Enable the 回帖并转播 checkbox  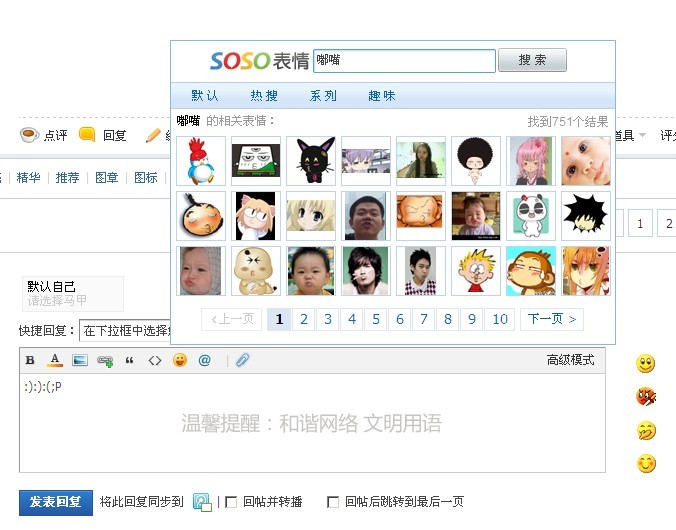(231, 502)
